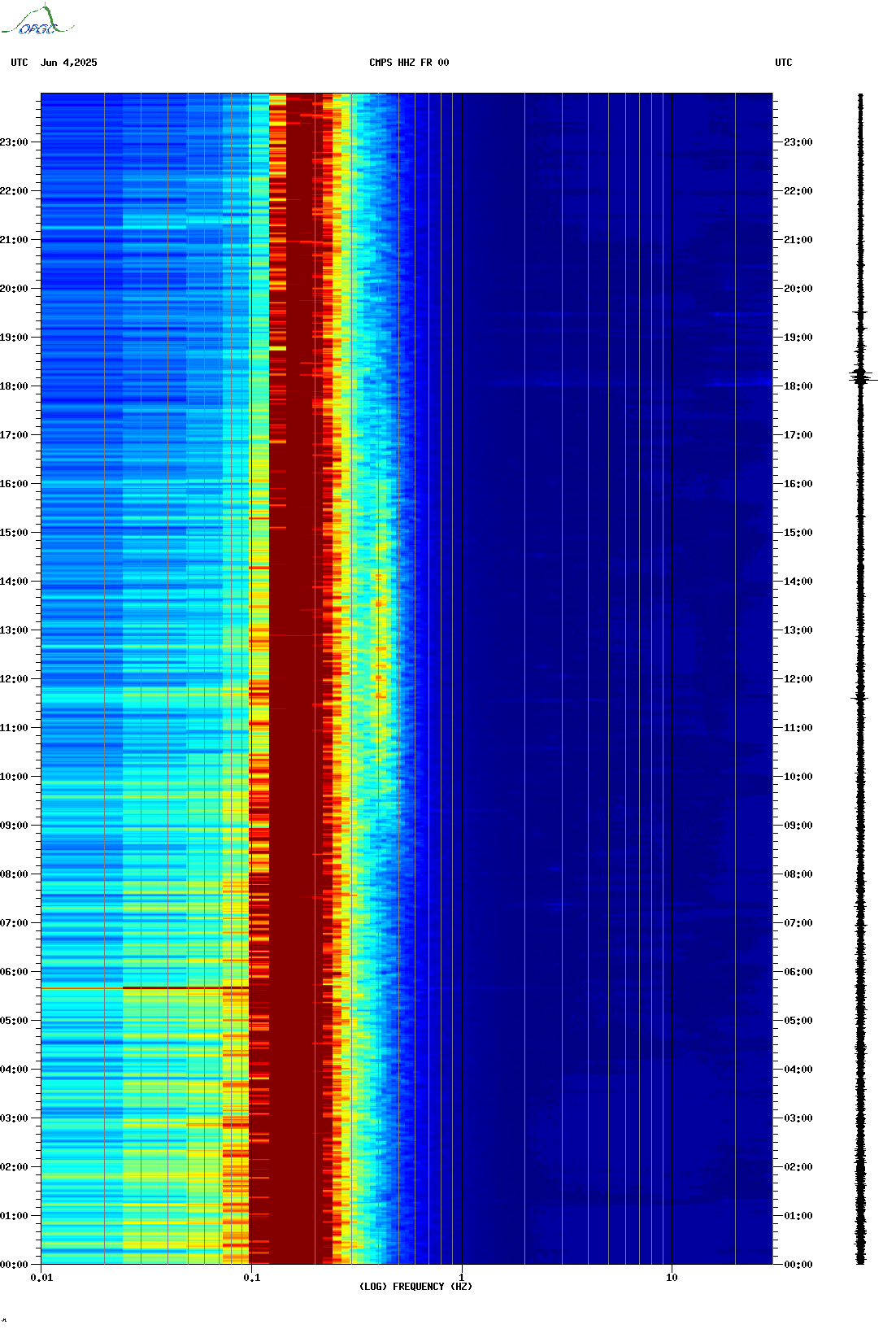Click the 06:00 label on left time axis
Viewport: 896px width, 1329px height.
[15, 972]
